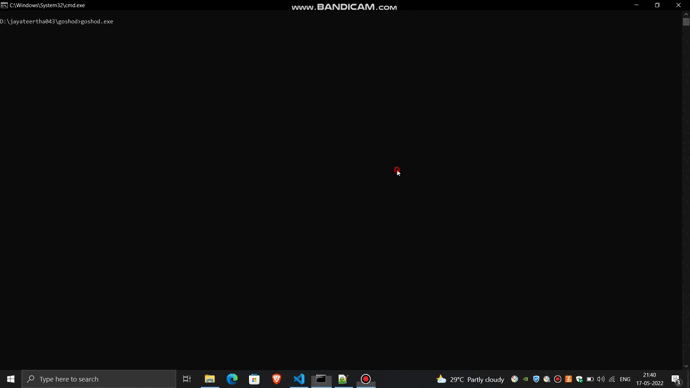This screenshot has height=388, width=690.
Task: Open network connections tray icon
Action: (612, 379)
